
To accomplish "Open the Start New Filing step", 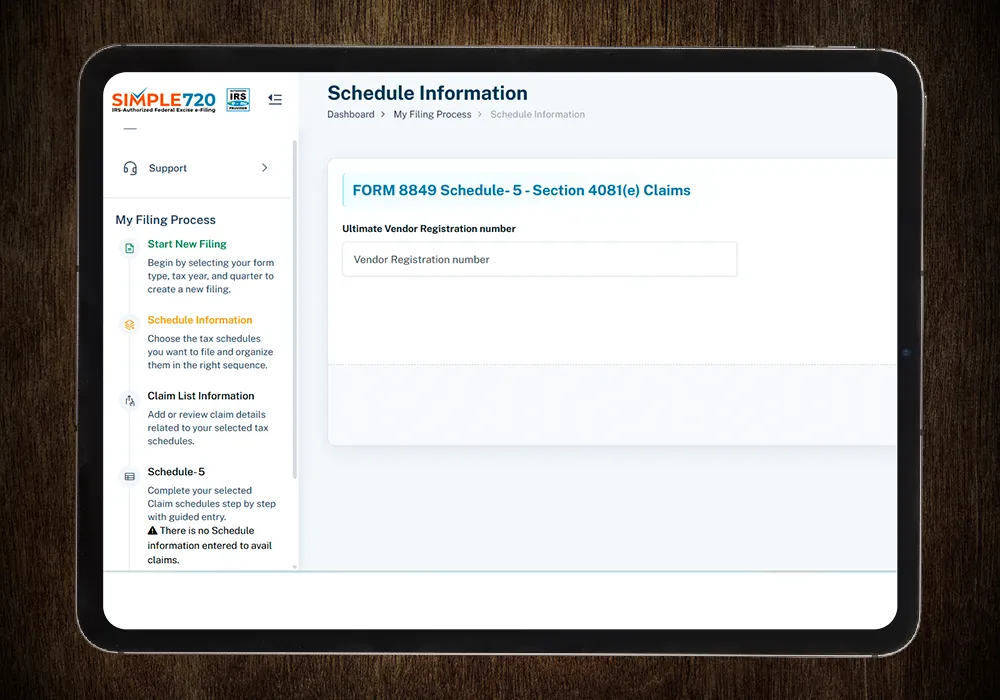I will click(x=186, y=244).
